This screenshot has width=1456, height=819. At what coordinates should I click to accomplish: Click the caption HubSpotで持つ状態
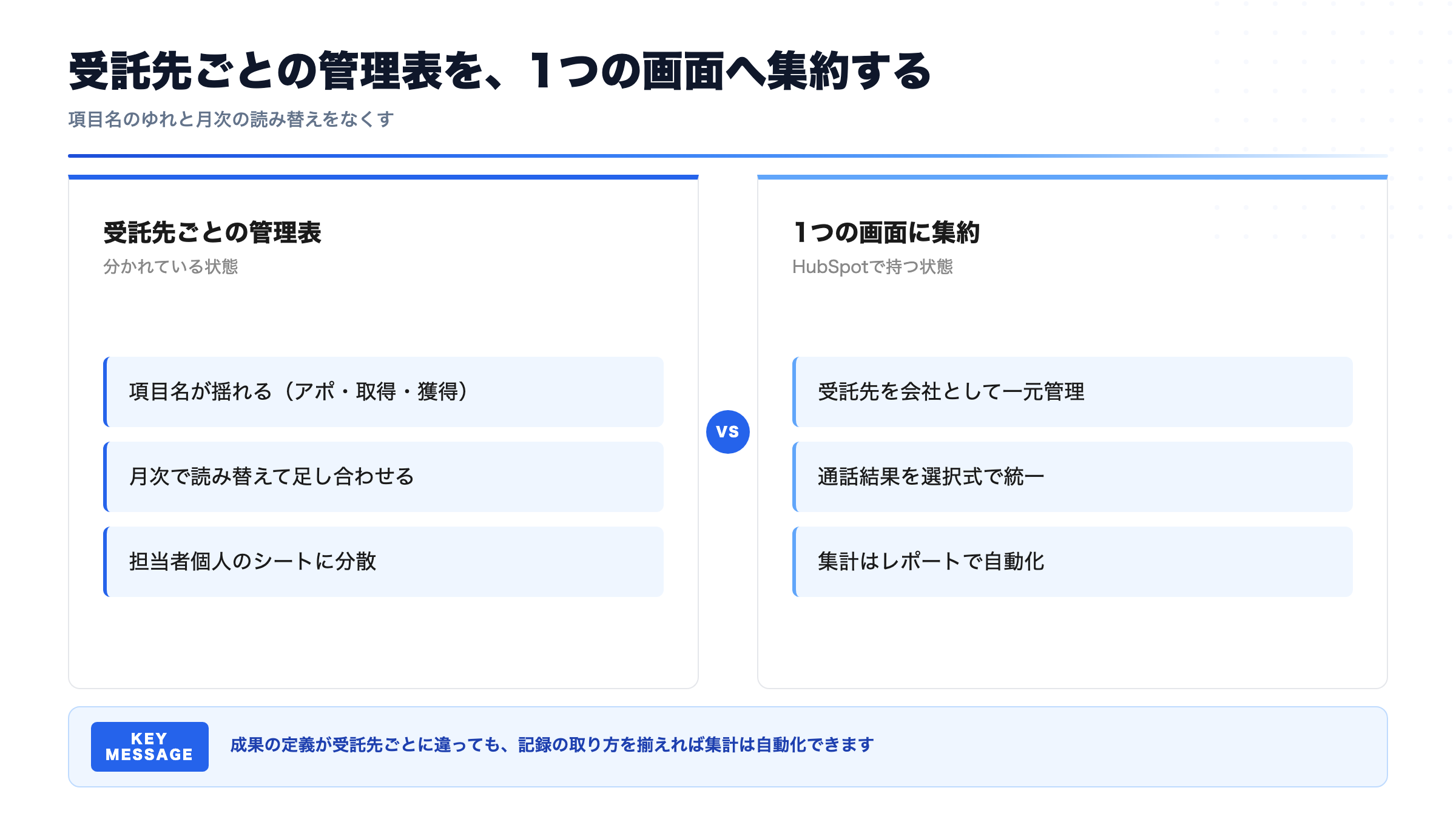click(872, 266)
